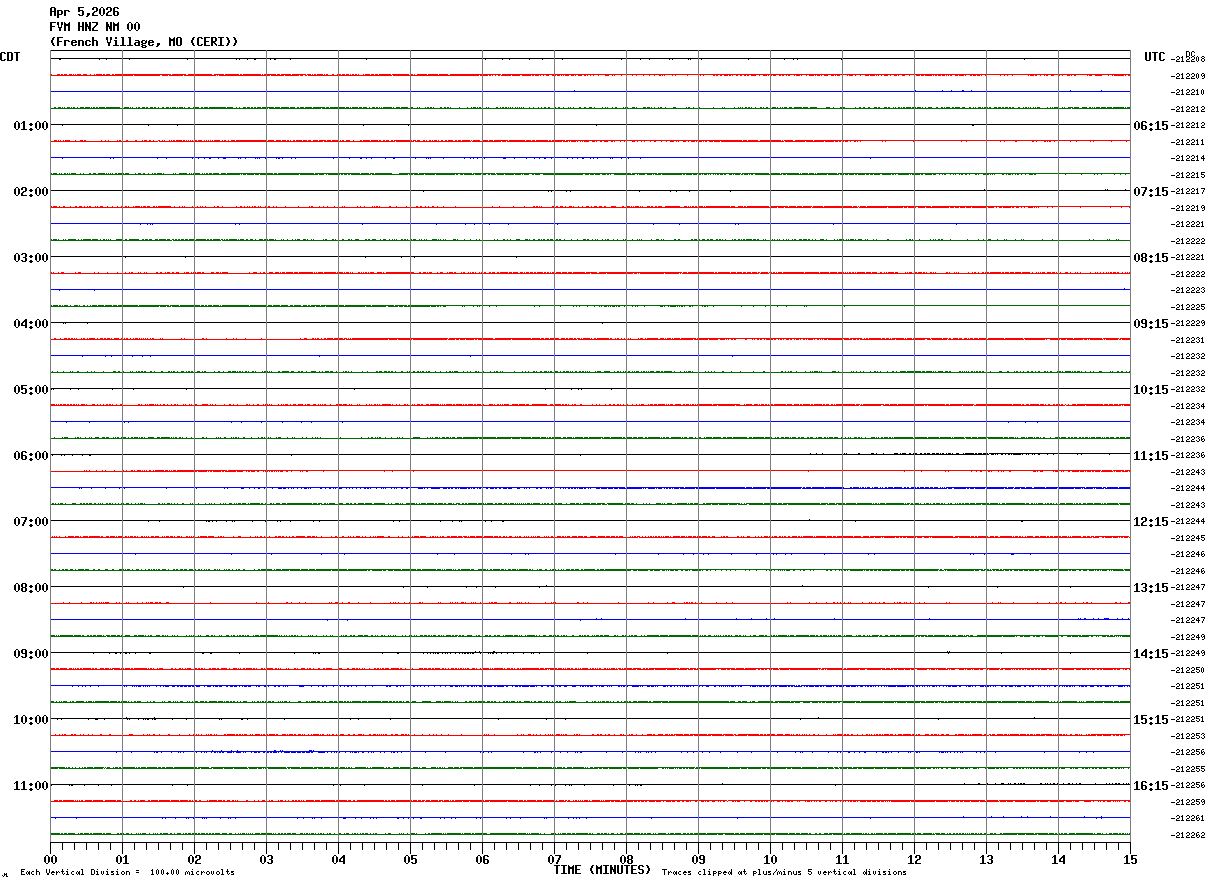Click the 'UTC' time zone label
The height and width of the screenshot is (886, 1210).
pos(1155,57)
